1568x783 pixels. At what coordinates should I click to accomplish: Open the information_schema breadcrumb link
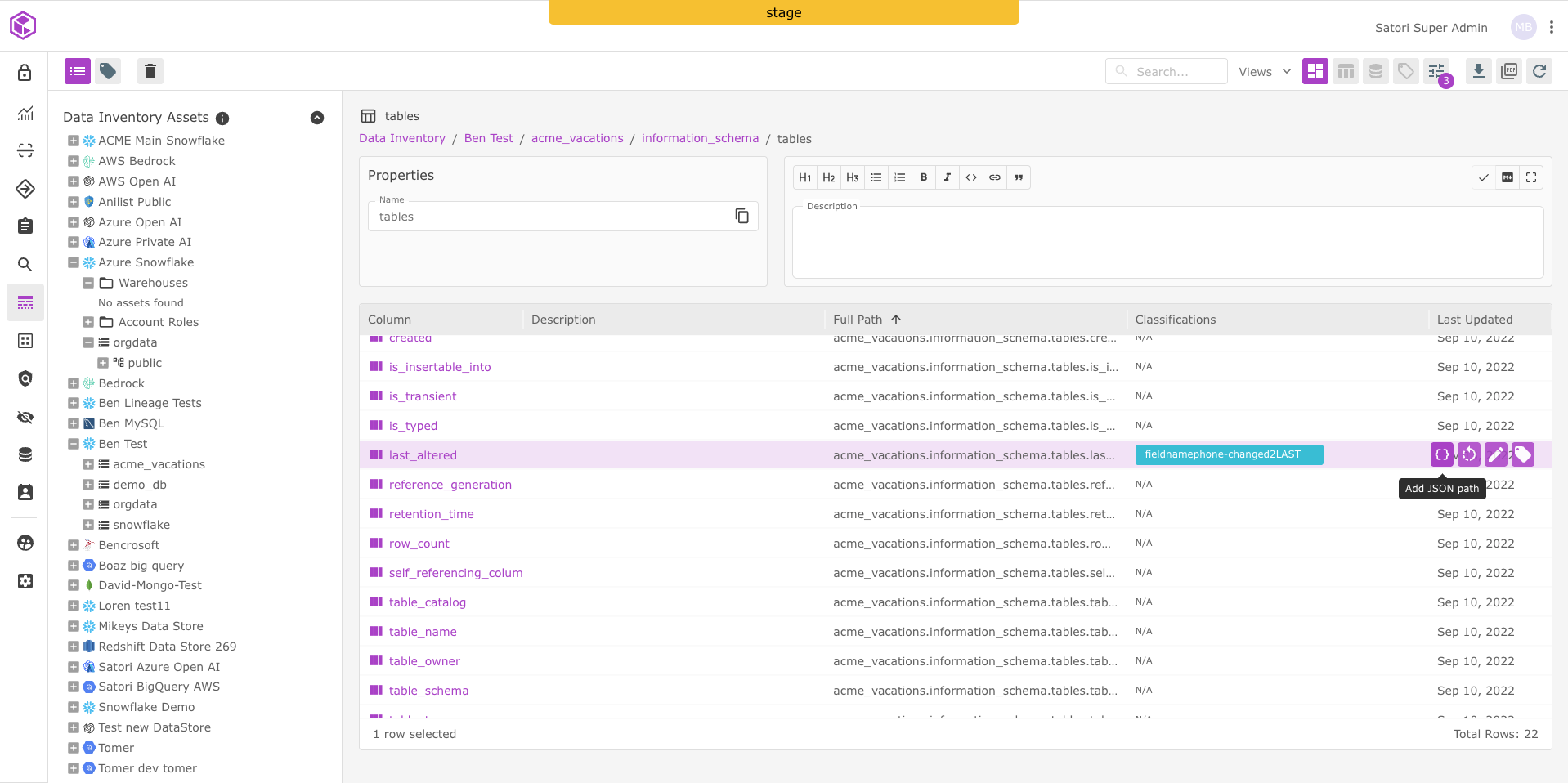[700, 138]
